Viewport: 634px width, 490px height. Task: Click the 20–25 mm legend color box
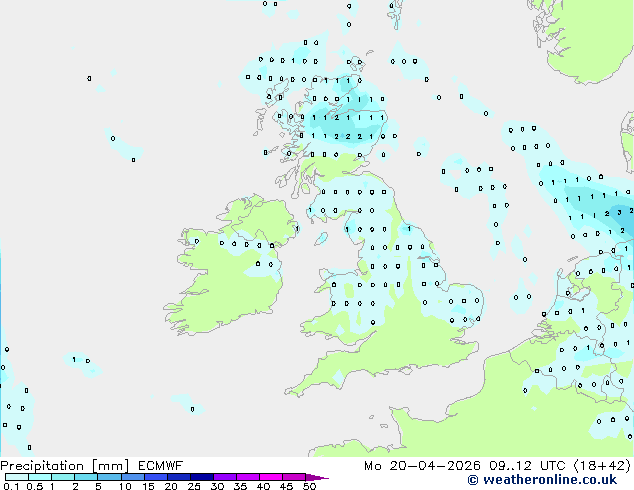(179, 477)
